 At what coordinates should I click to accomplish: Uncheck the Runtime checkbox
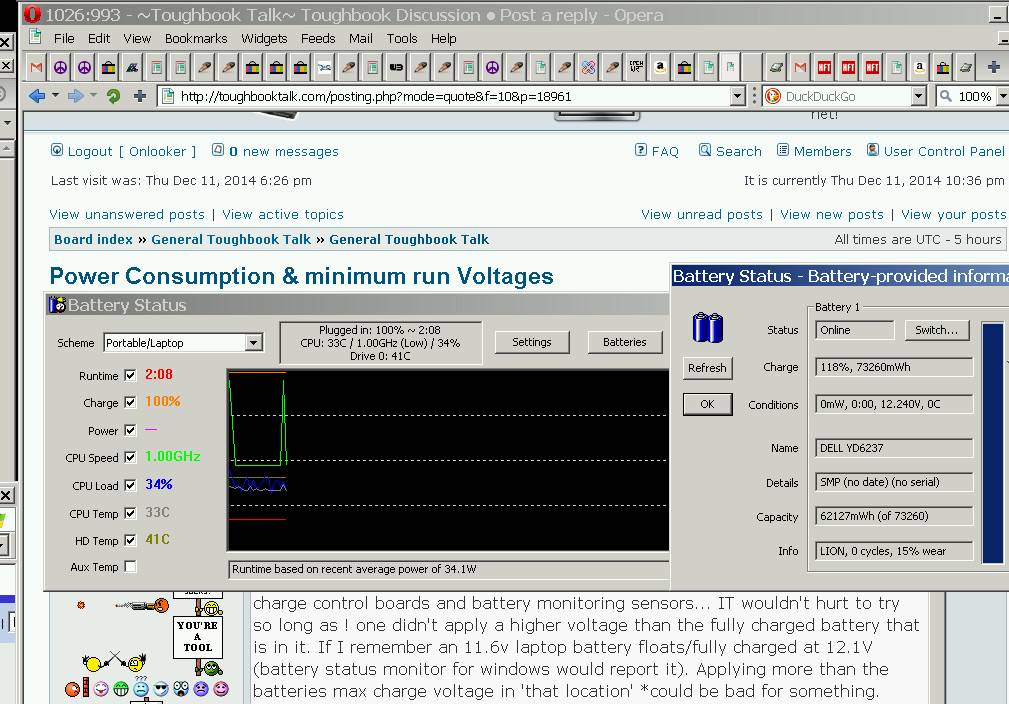click(x=131, y=375)
